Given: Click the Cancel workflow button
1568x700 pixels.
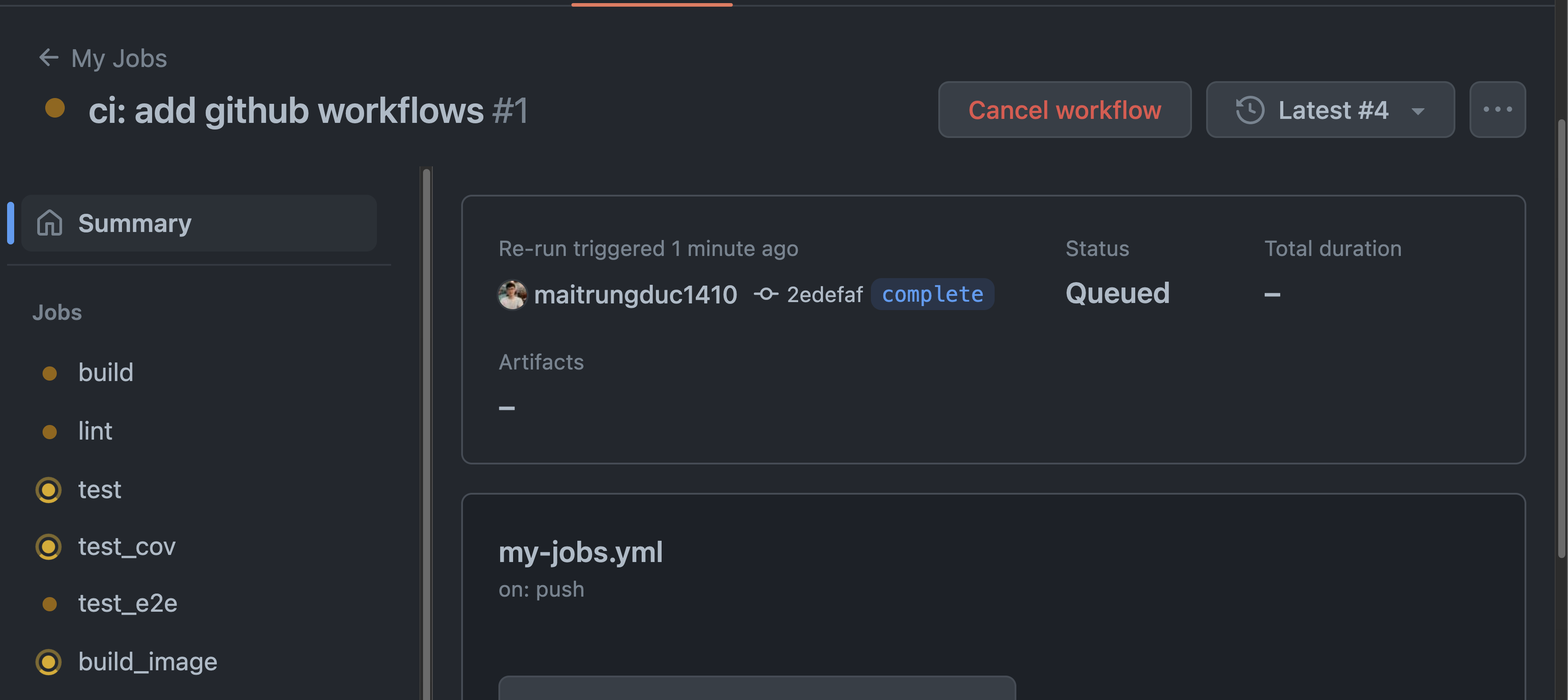Looking at the screenshot, I should click(x=1065, y=110).
